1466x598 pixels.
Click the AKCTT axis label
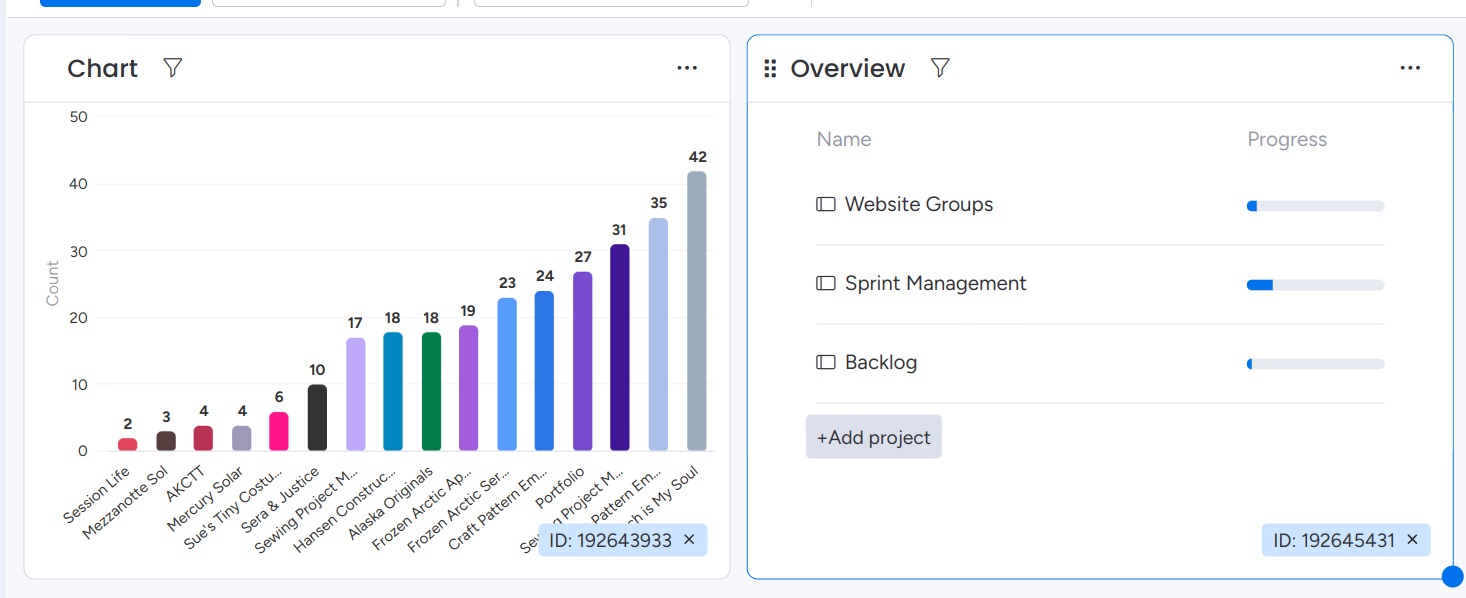coord(187,482)
